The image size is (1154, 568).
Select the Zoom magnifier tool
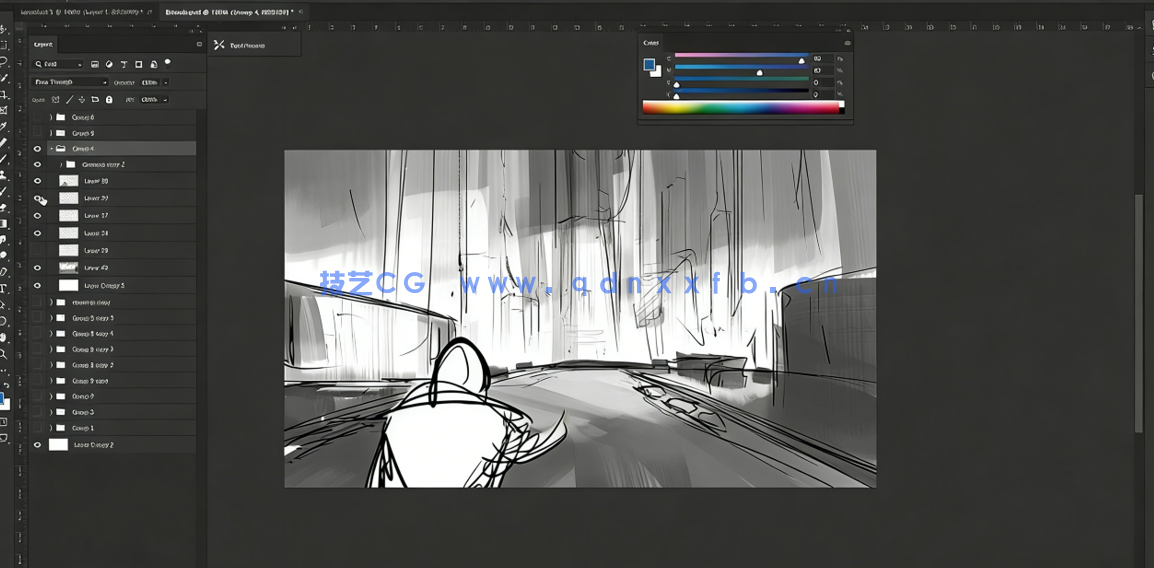[4, 354]
